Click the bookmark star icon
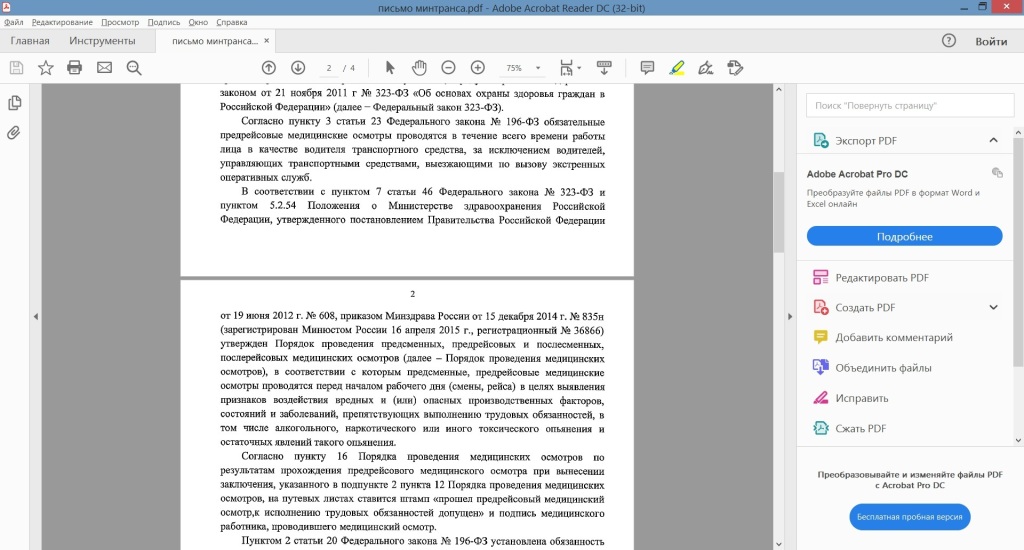The width and height of the screenshot is (1024, 550). (45, 68)
